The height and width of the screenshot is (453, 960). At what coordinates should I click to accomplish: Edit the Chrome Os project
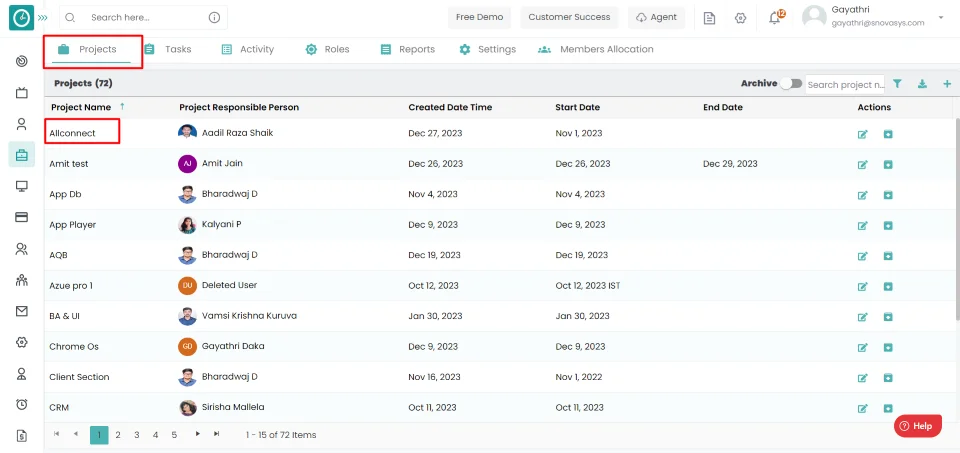(x=863, y=347)
